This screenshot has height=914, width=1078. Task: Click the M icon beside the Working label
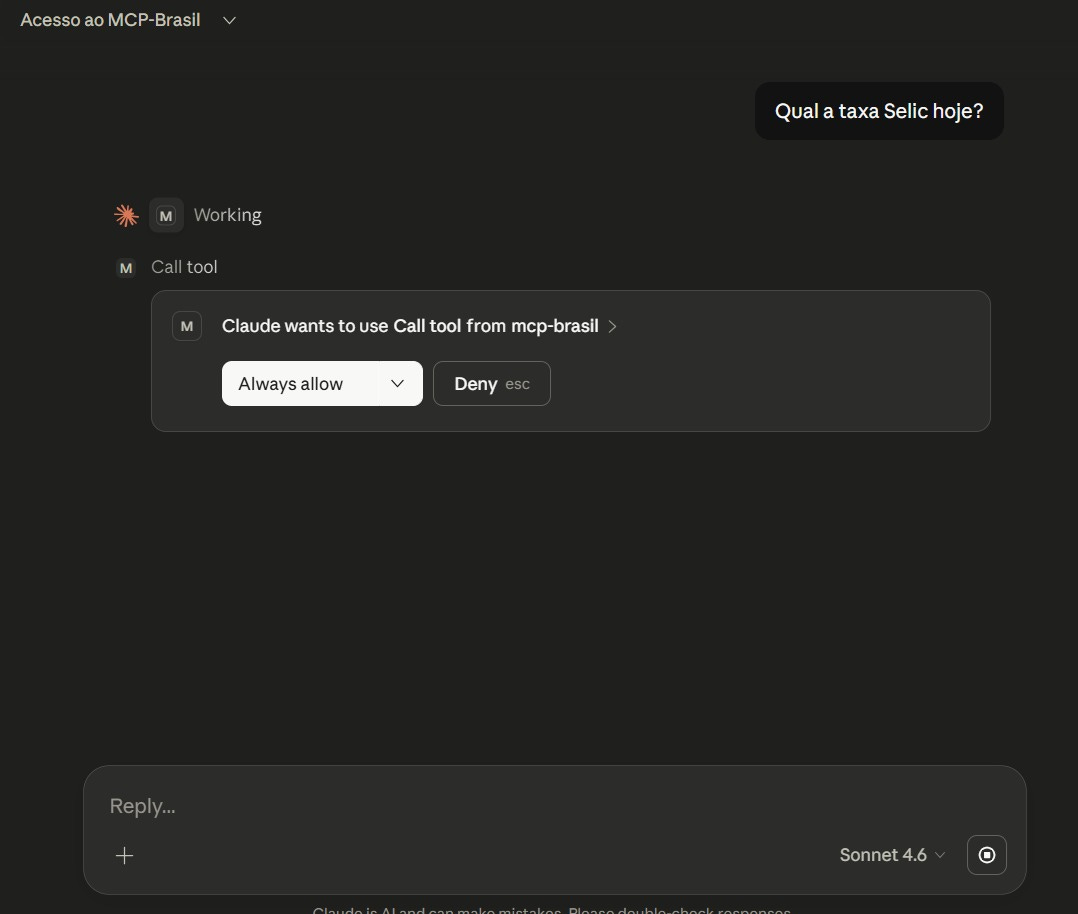click(165, 214)
